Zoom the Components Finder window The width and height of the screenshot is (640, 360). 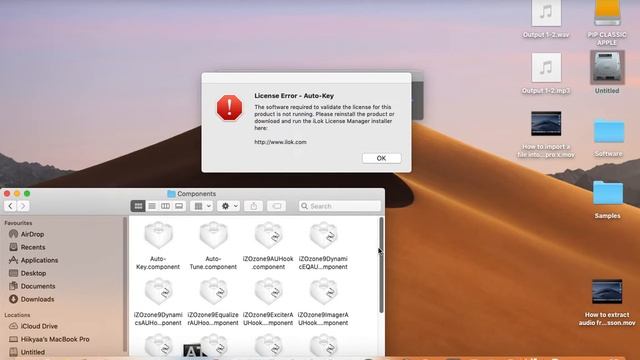tap(27, 193)
